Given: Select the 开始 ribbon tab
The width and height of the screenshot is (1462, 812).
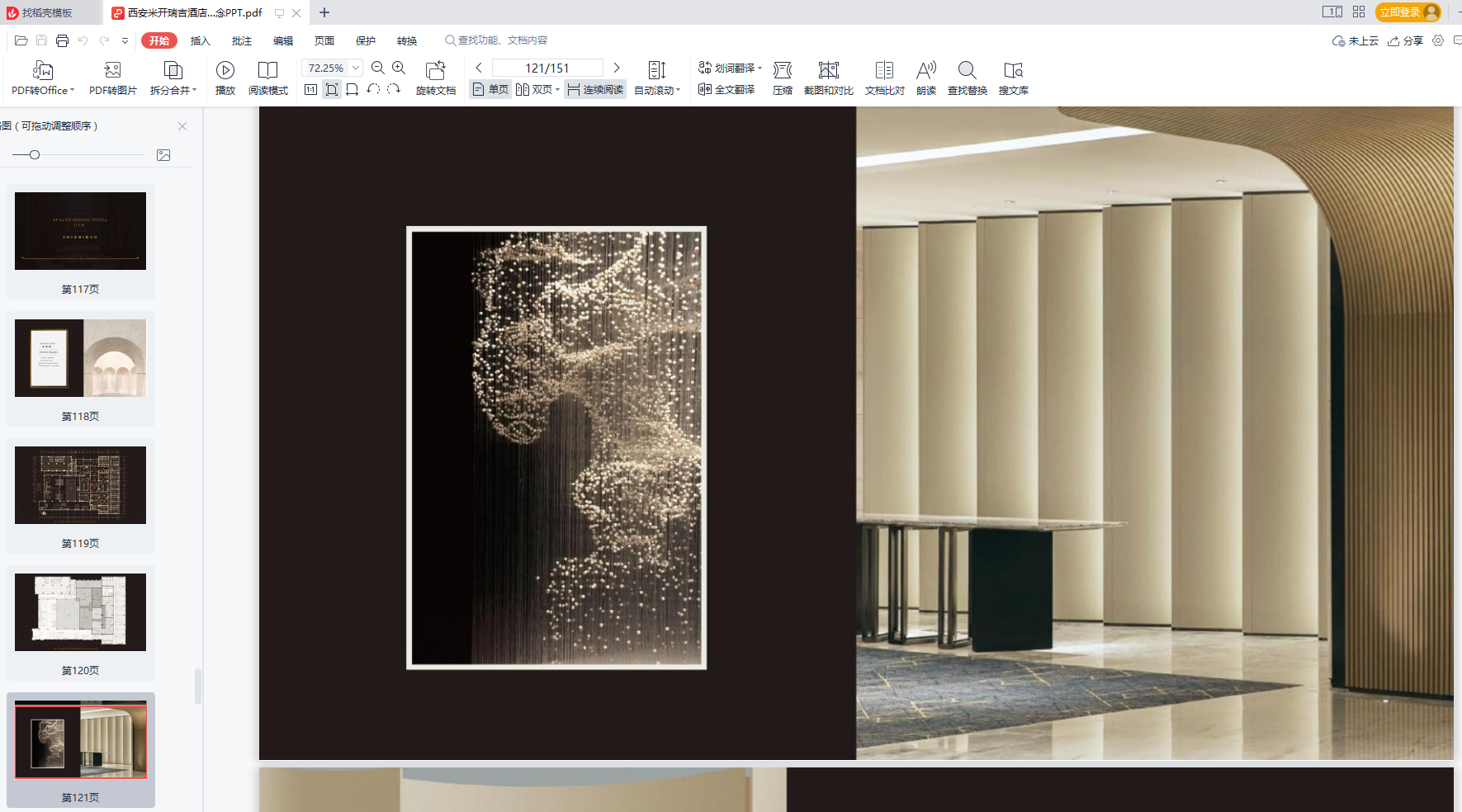Looking at the screenshot, I should click(159, 40).
